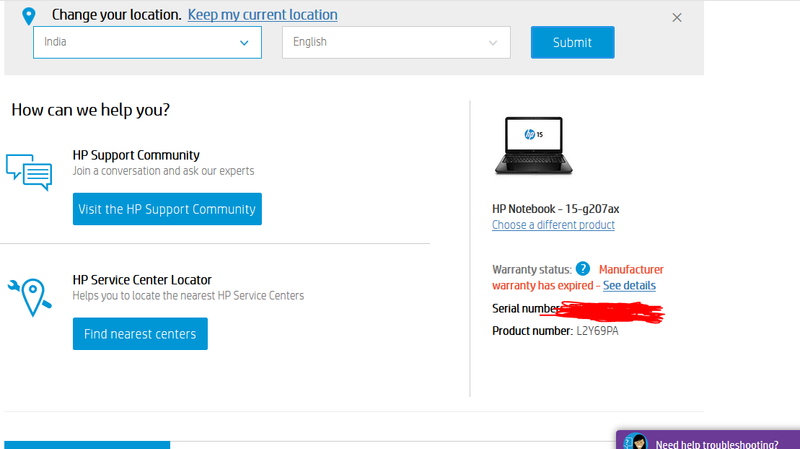Open See details warranty link
Viewport: 800px width, 449px height.
point(629,286)
